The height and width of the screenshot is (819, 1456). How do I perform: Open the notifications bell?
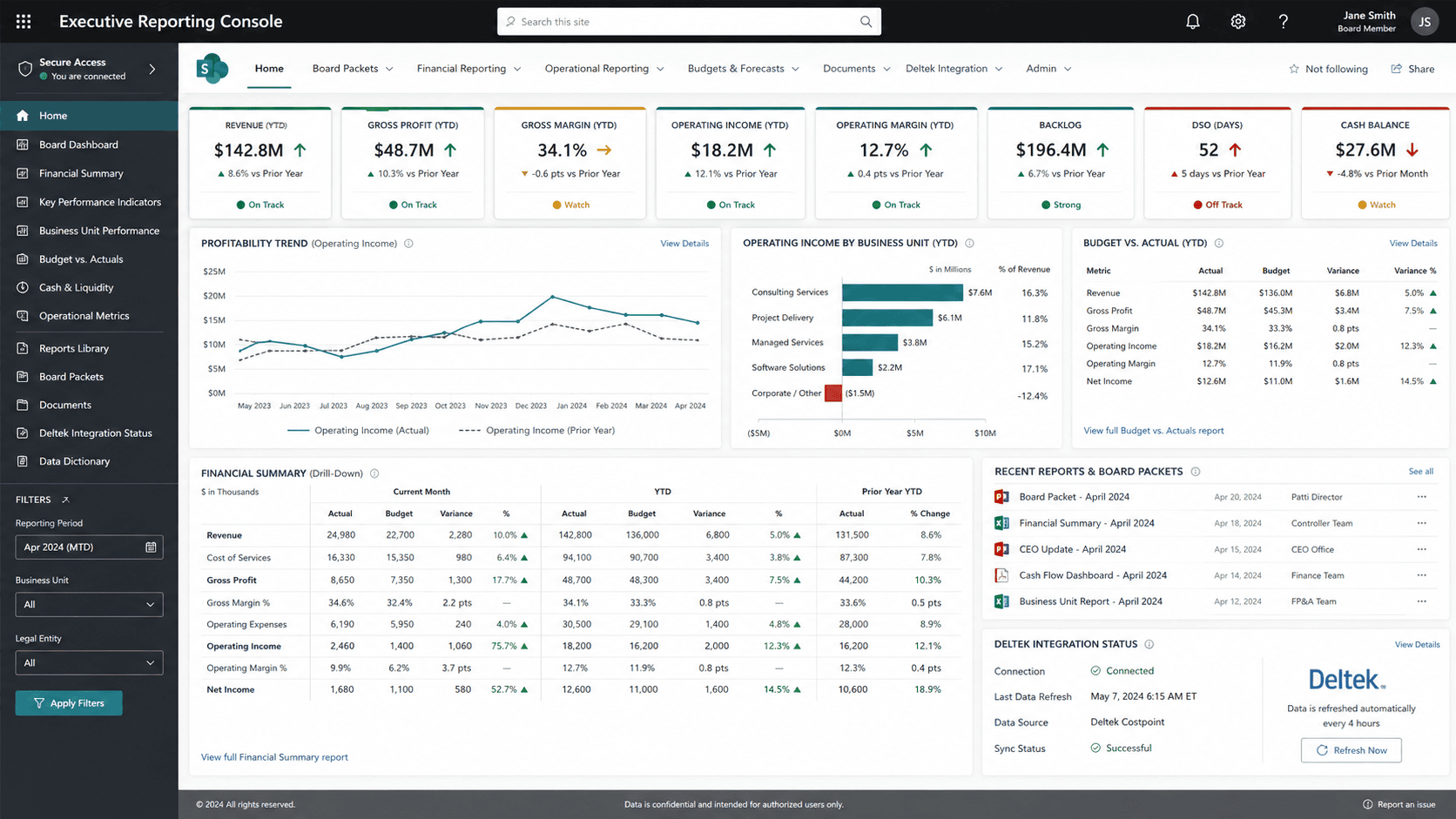(x=1193, y=22)
